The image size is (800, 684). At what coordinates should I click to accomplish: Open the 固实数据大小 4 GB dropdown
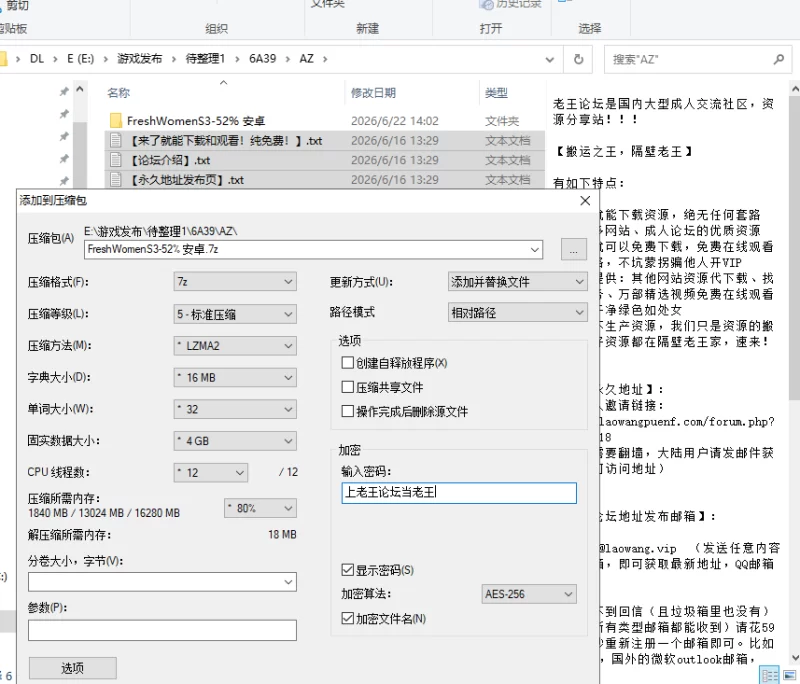pos(235,441)
